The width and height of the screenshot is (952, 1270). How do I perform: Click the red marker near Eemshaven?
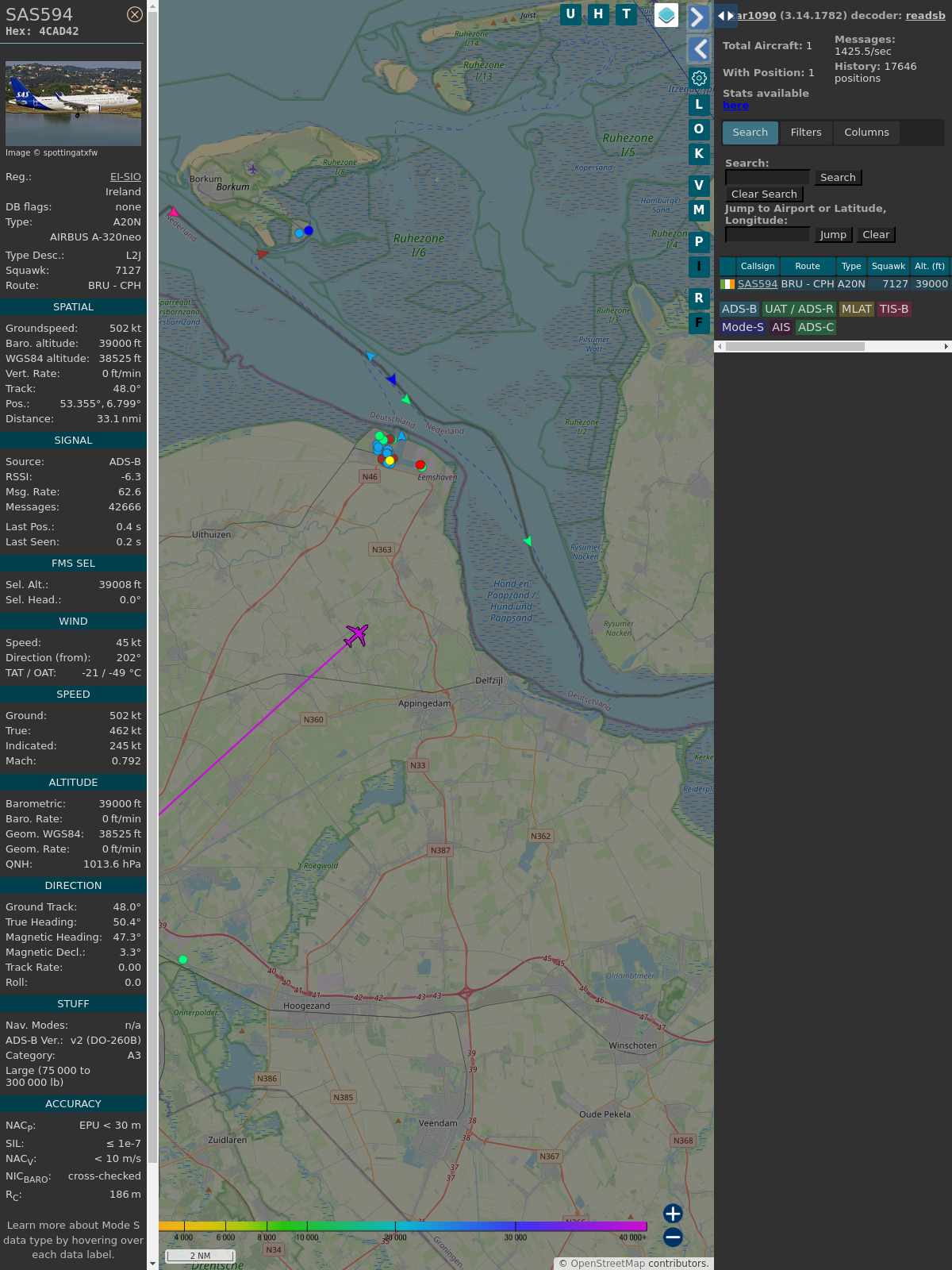coord(420,465)
